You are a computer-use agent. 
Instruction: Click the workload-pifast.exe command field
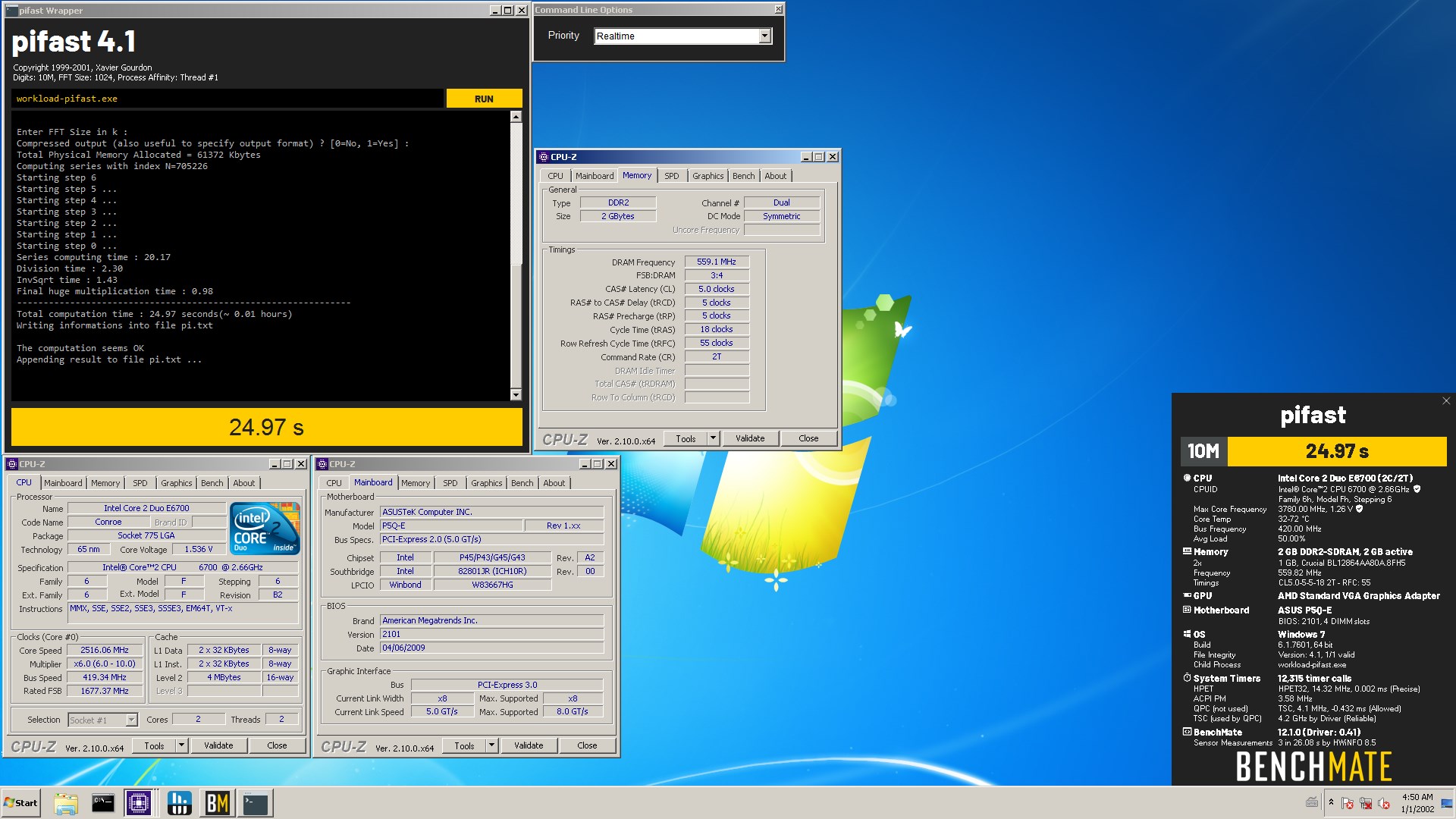coord(227,99)
